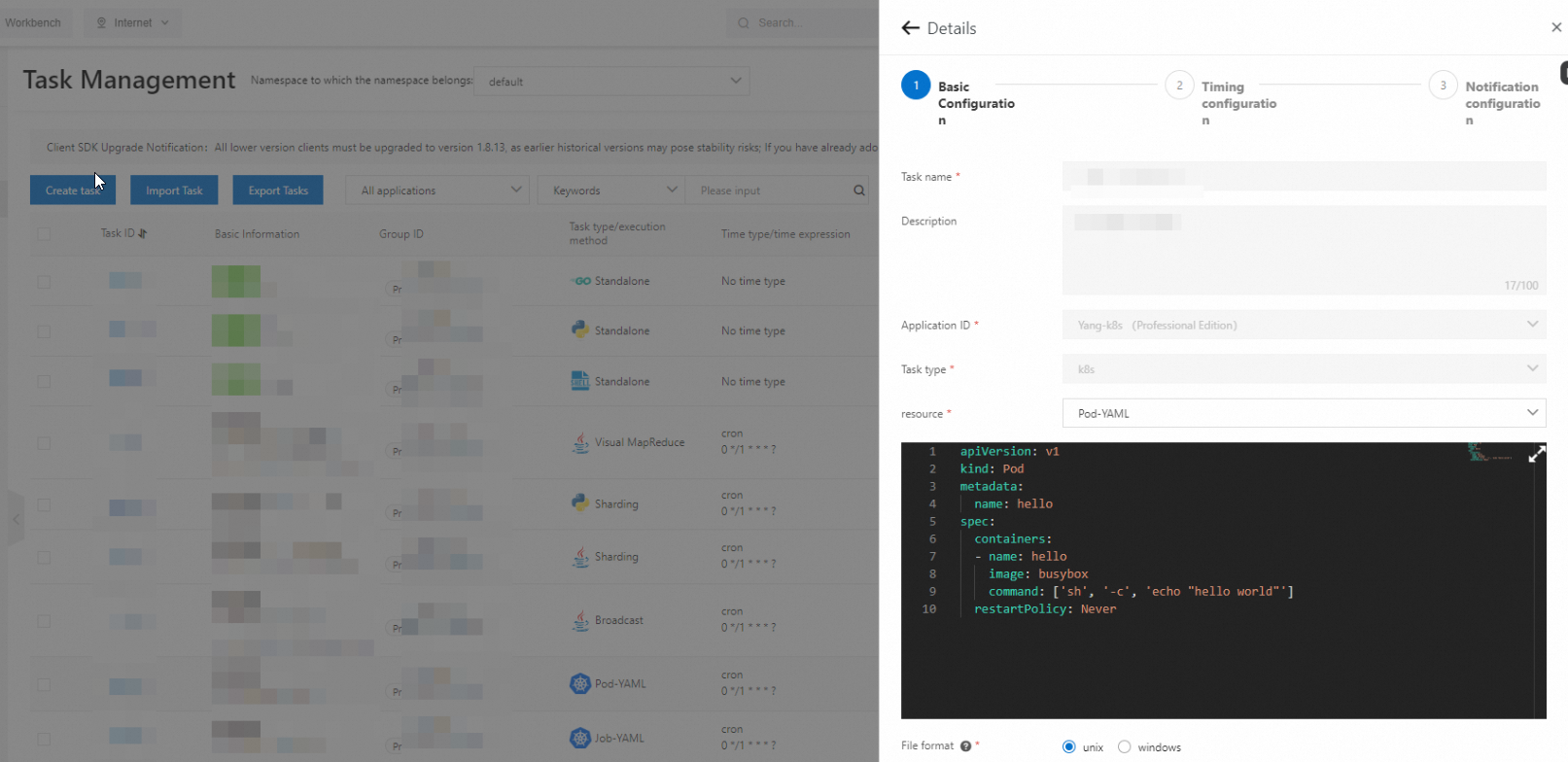Check the Visual MapReduce task row
1568x762 pixels.
point(44,443)
